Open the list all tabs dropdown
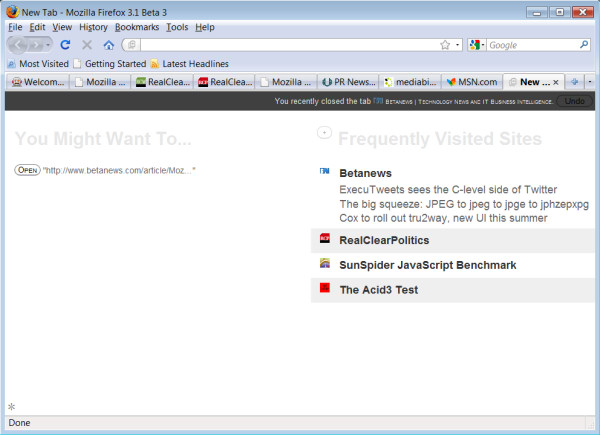 [590, 81]
